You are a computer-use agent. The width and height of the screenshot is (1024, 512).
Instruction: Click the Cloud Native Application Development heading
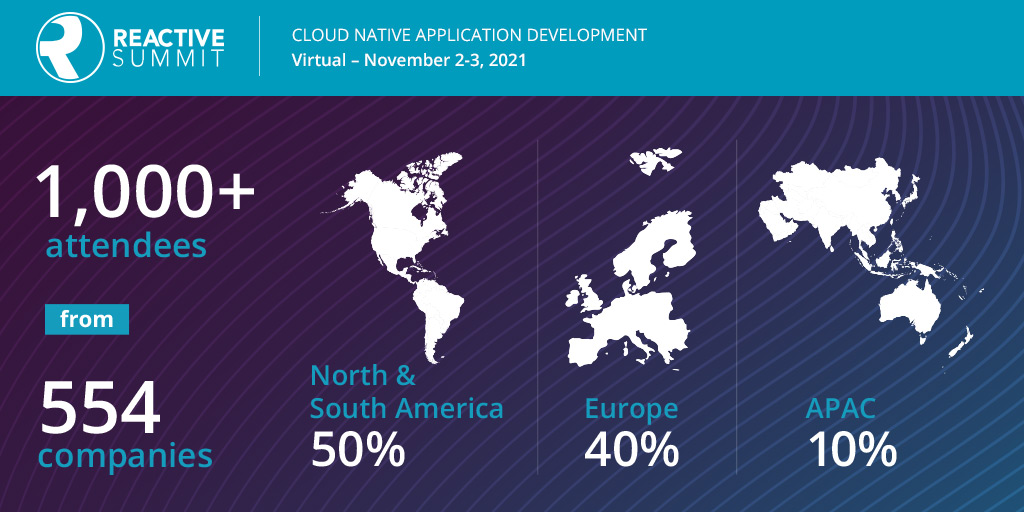[x=469, y=35]
